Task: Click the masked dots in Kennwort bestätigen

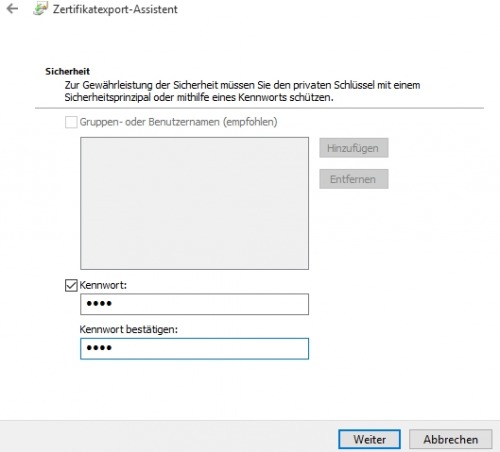Action: click(x=99, y=348)
